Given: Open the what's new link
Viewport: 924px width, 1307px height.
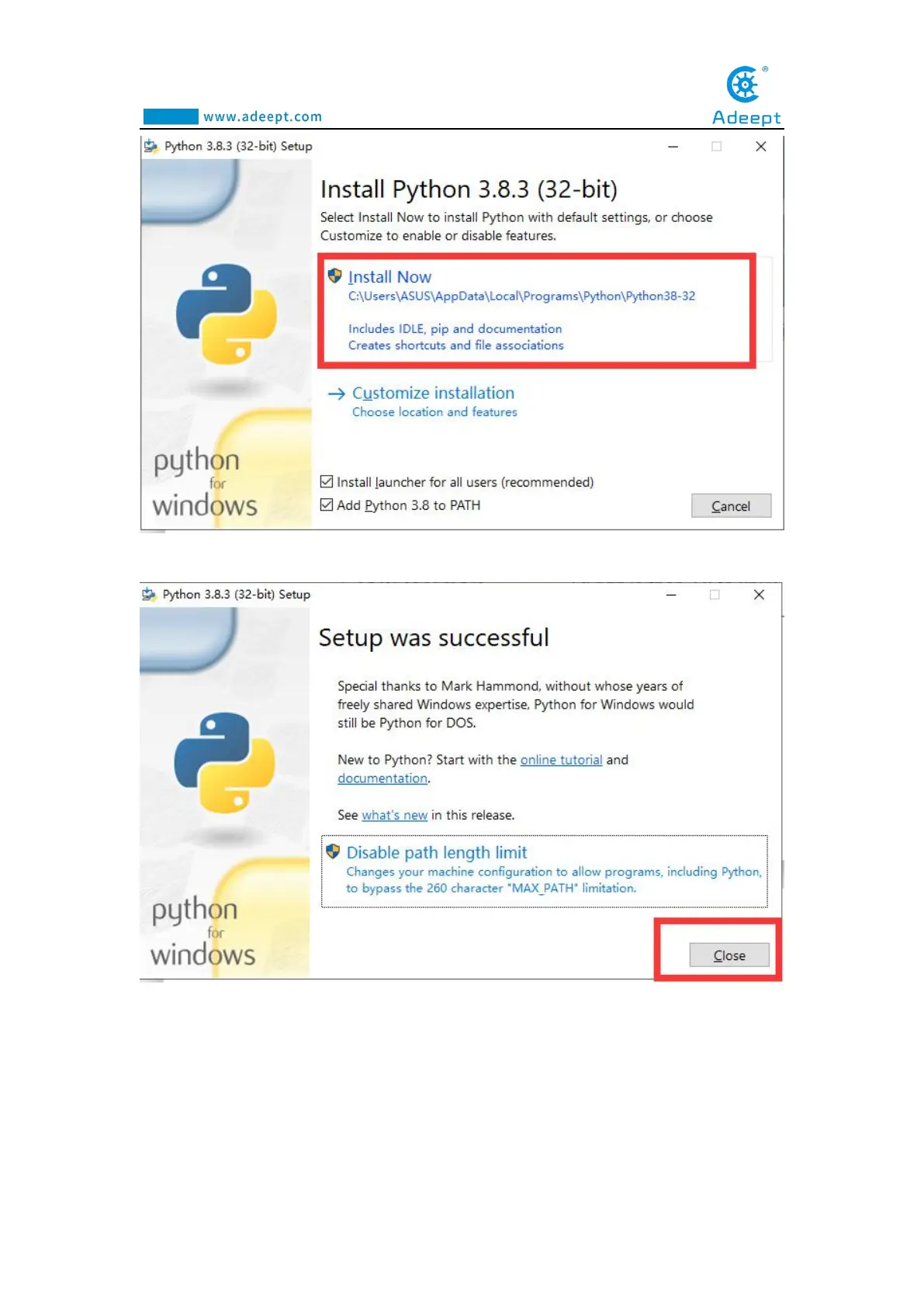Looking at the screenshot, I should click(394, 815).
